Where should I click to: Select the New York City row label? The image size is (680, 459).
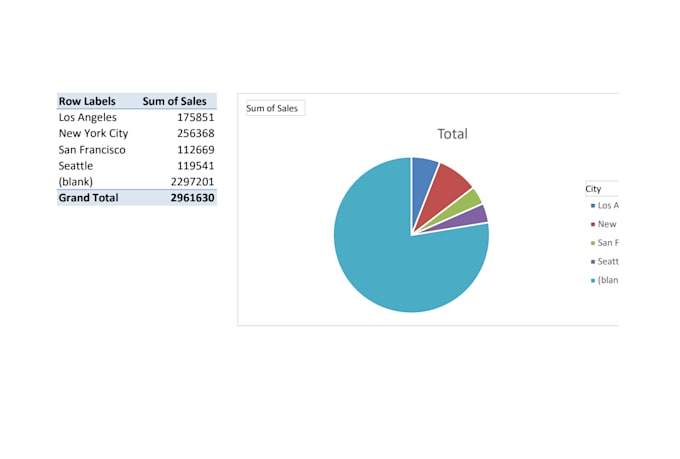tap(93, 133)
